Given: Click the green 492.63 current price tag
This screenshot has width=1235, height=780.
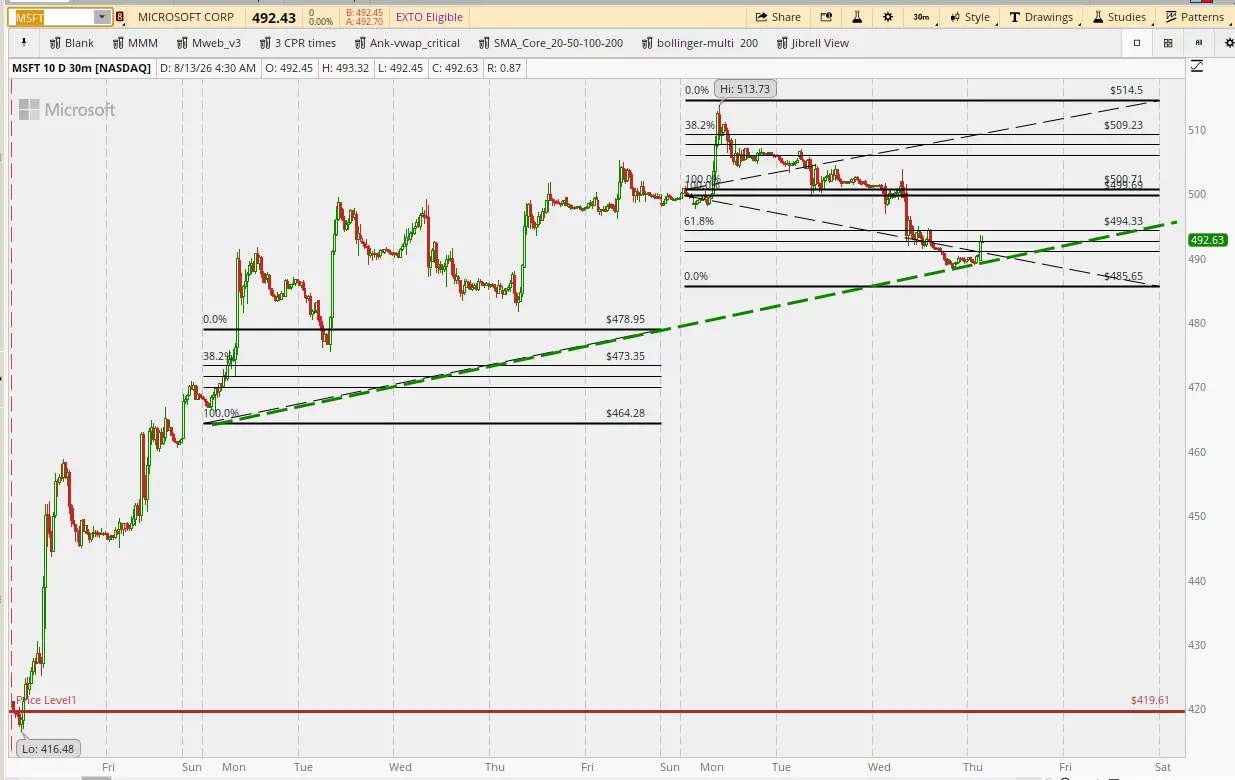Looking at the screenshot, I should [1208, 240].
